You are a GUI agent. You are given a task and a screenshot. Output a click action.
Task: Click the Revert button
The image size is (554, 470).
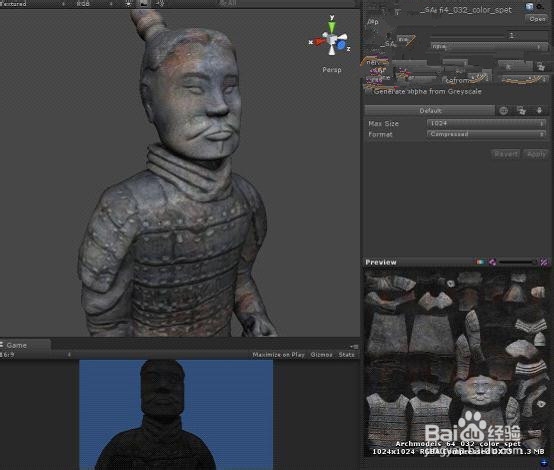[x=506, y=154]
